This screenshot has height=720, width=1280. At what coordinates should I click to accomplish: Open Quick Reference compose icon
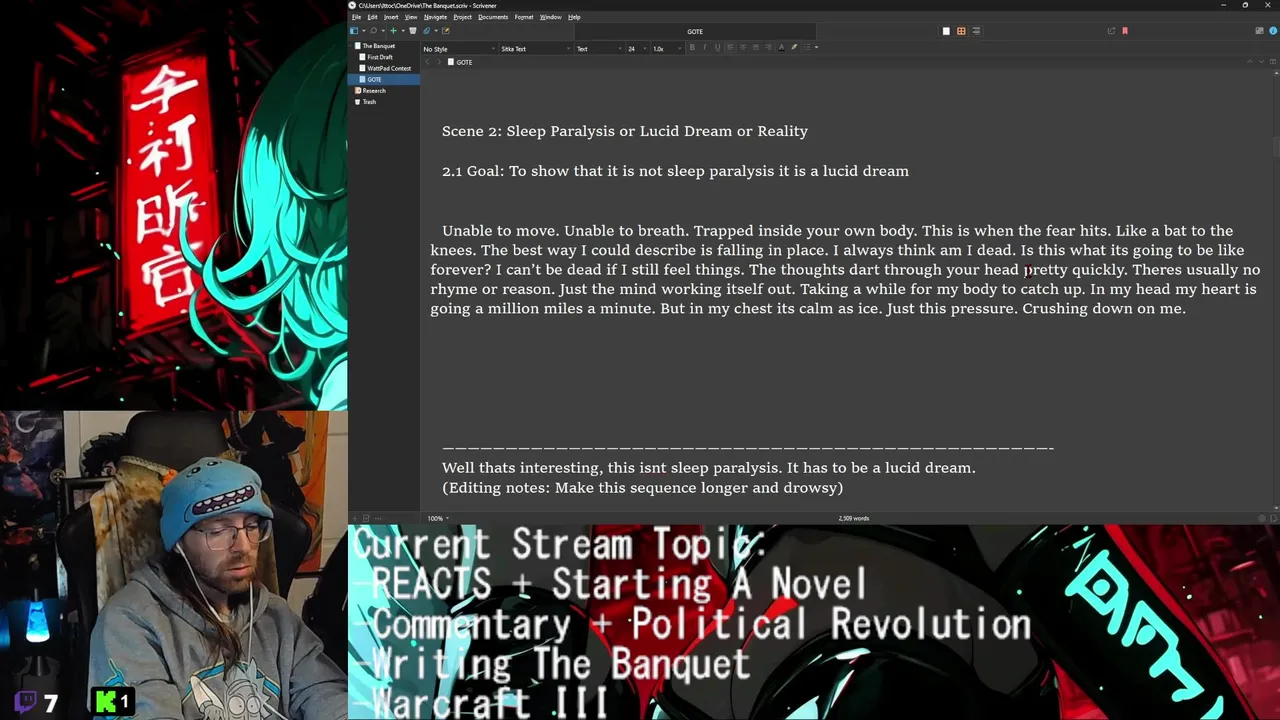click(446, 31)
